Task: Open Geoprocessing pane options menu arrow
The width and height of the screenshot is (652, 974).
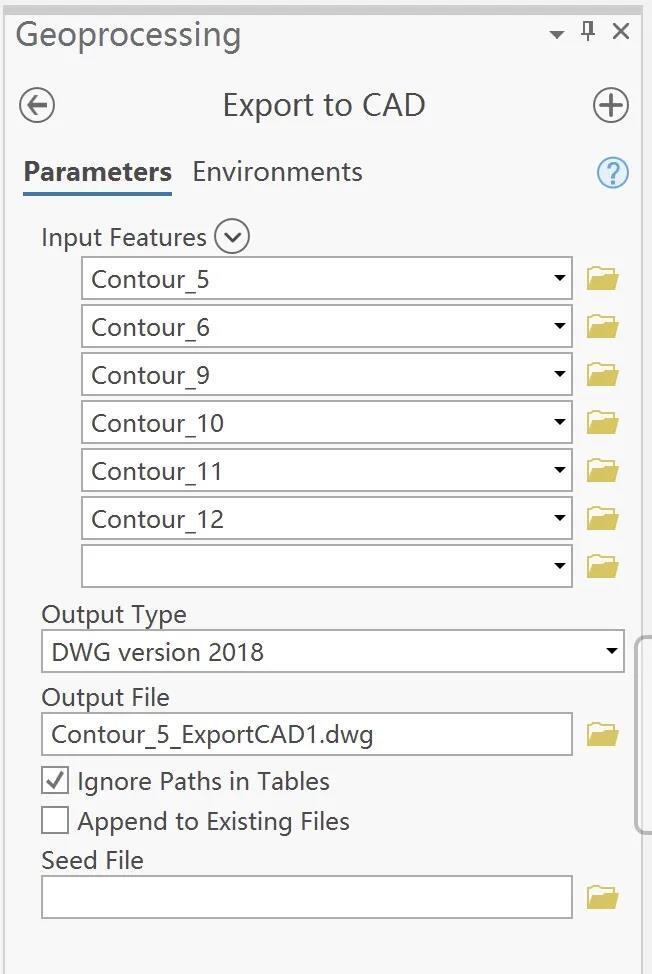Action: (557, 34)
